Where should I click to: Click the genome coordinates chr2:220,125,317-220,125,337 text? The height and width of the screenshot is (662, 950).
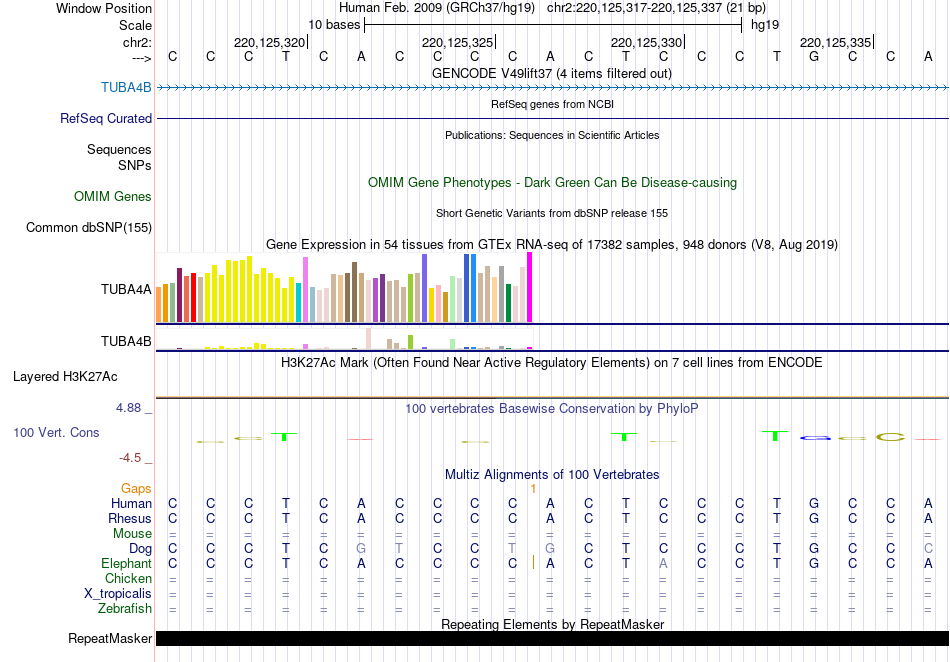pos(656,8)
